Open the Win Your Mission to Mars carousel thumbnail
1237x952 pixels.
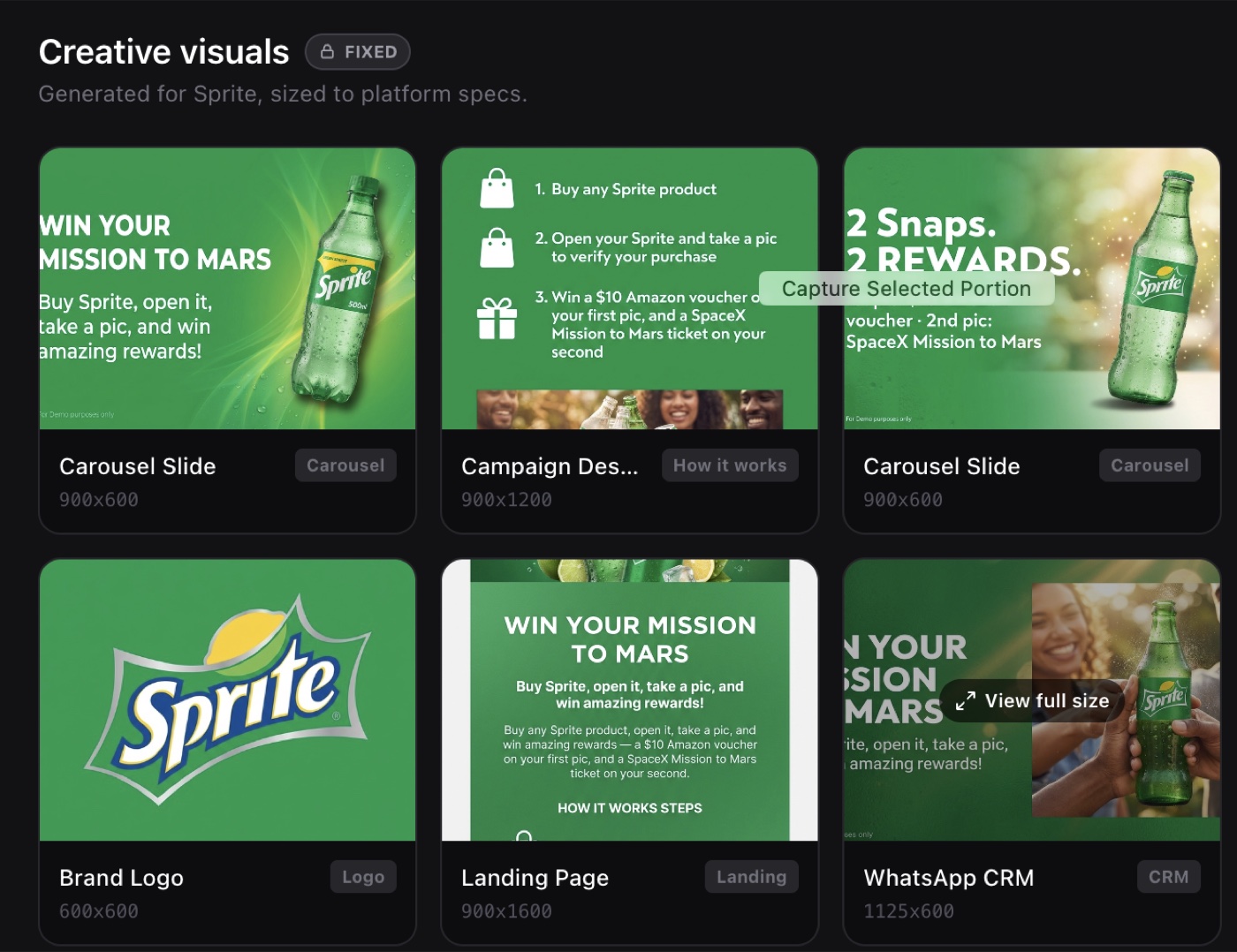(x=227, y=289)
